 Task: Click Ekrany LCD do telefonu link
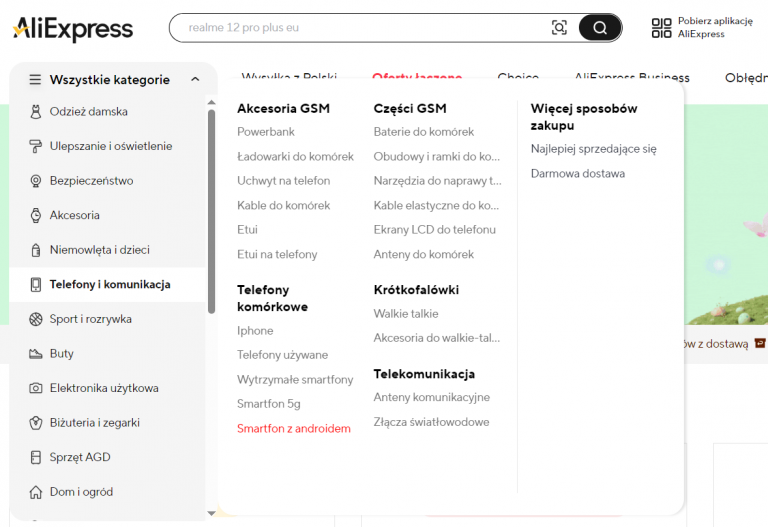click(x=434, y=230)
